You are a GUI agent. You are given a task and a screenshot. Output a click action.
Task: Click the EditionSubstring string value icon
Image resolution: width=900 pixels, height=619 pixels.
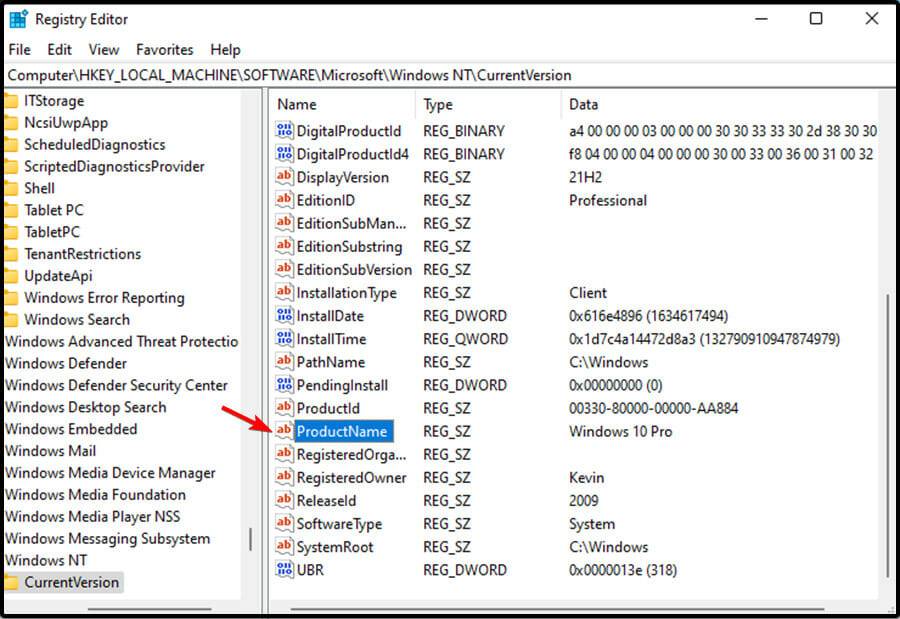(284, 246)
